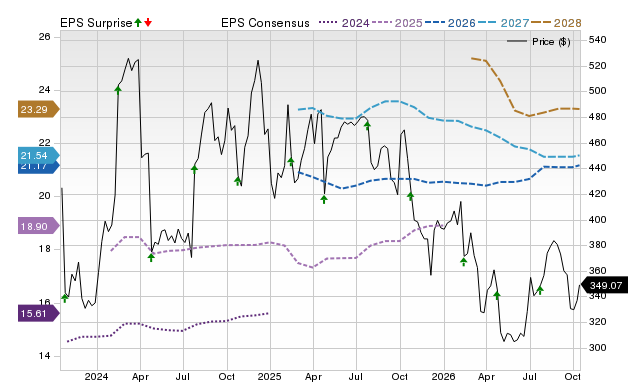Select the 2025 dashed violet legend entry
640x382 pixels.
pos(397,23)
